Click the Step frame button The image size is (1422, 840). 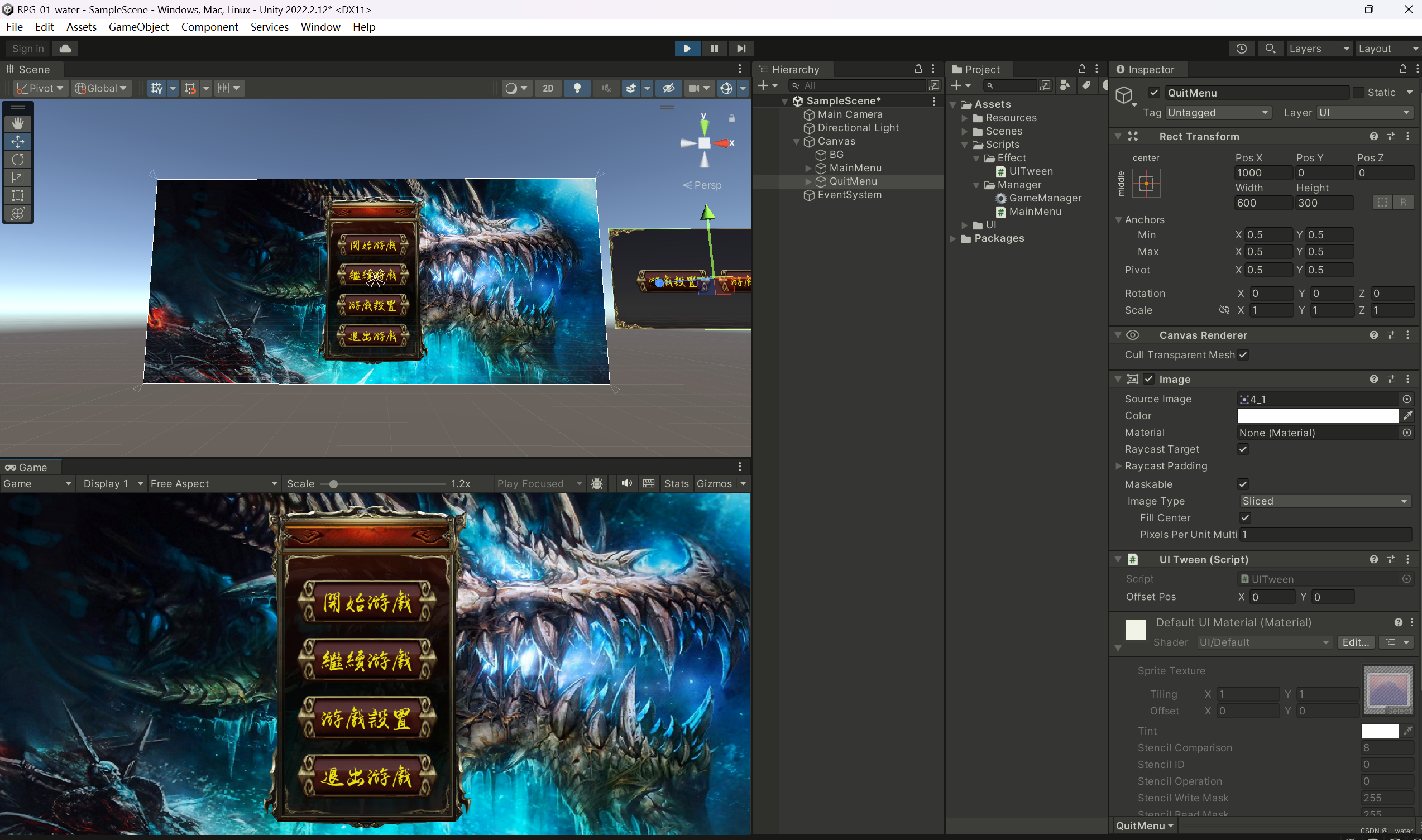click(741, 49)
